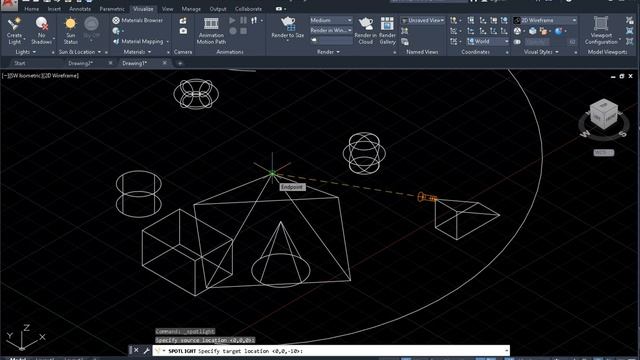Click the orange spotlight glyph in drawing
The width and height of the screenshot is (640, 360).
tap(426, 198)
